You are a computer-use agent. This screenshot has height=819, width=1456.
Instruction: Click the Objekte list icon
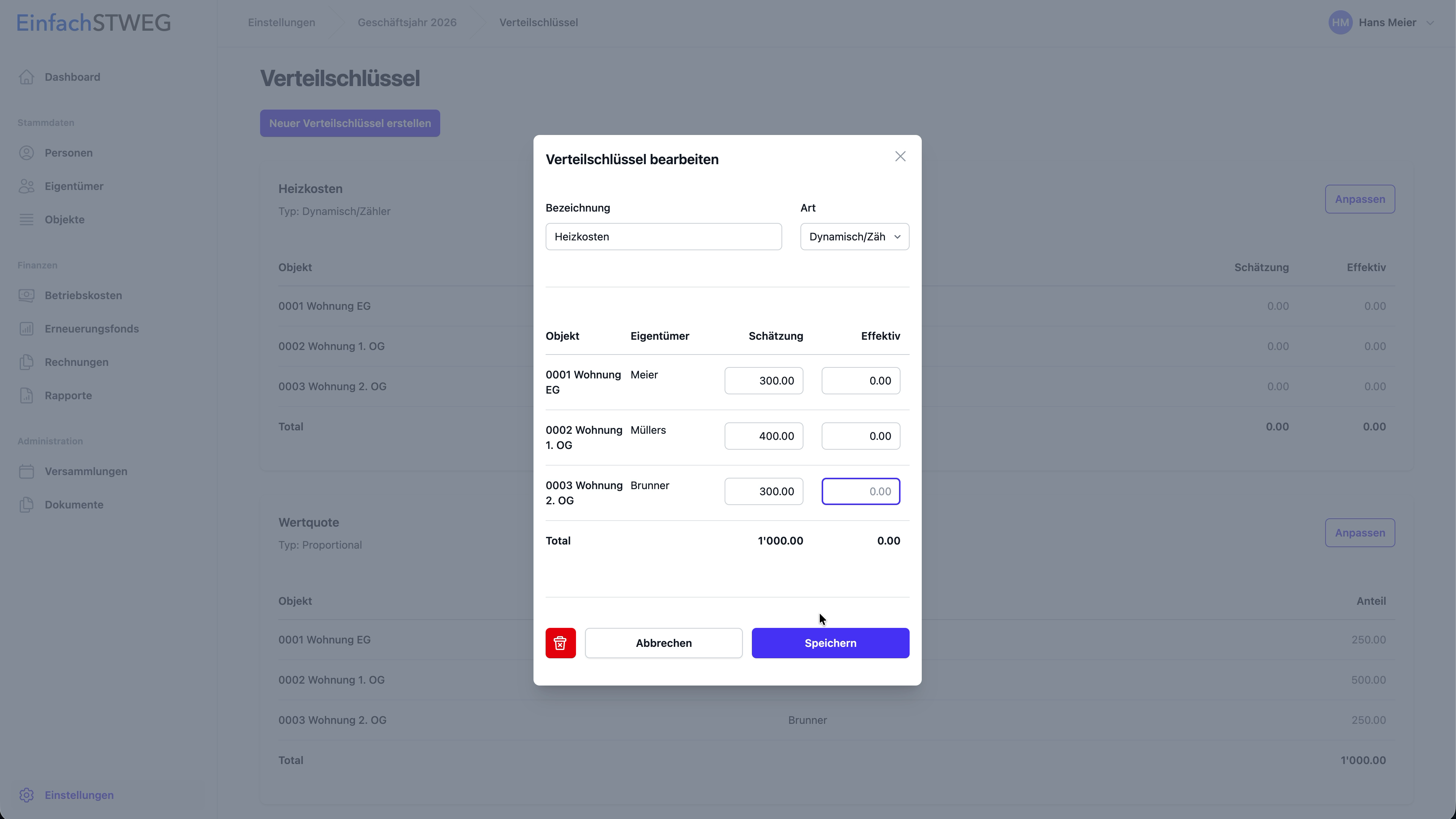[x=27, y=219]
